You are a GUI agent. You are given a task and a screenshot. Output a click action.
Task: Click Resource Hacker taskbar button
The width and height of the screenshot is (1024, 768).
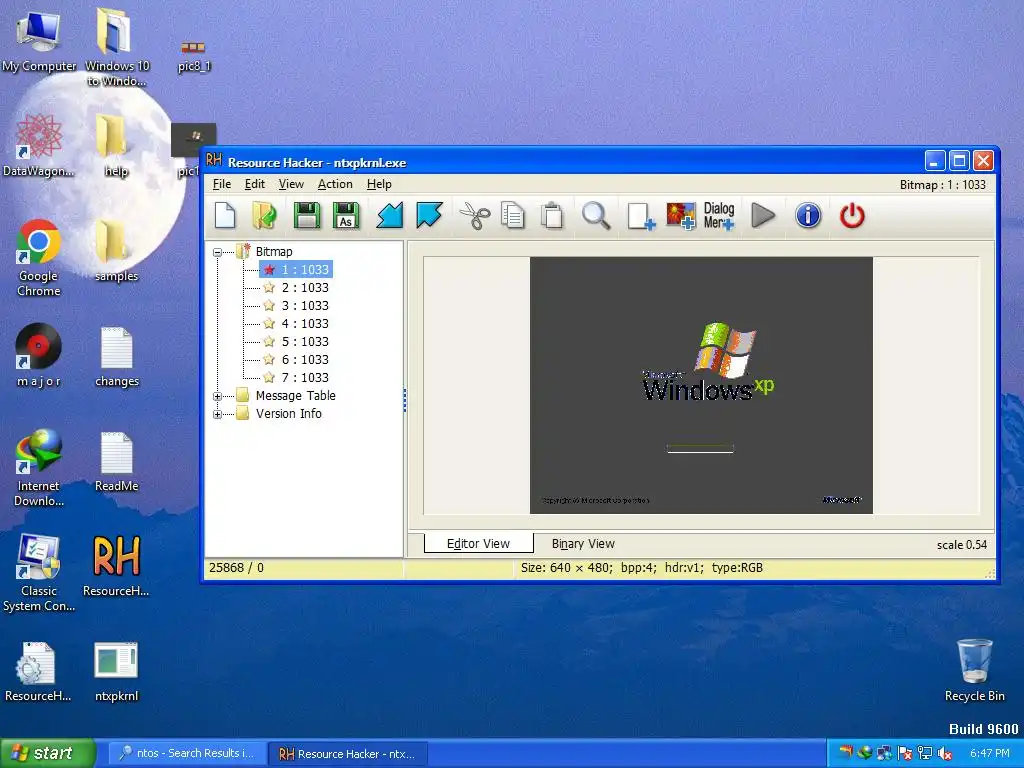click(348, 754)
